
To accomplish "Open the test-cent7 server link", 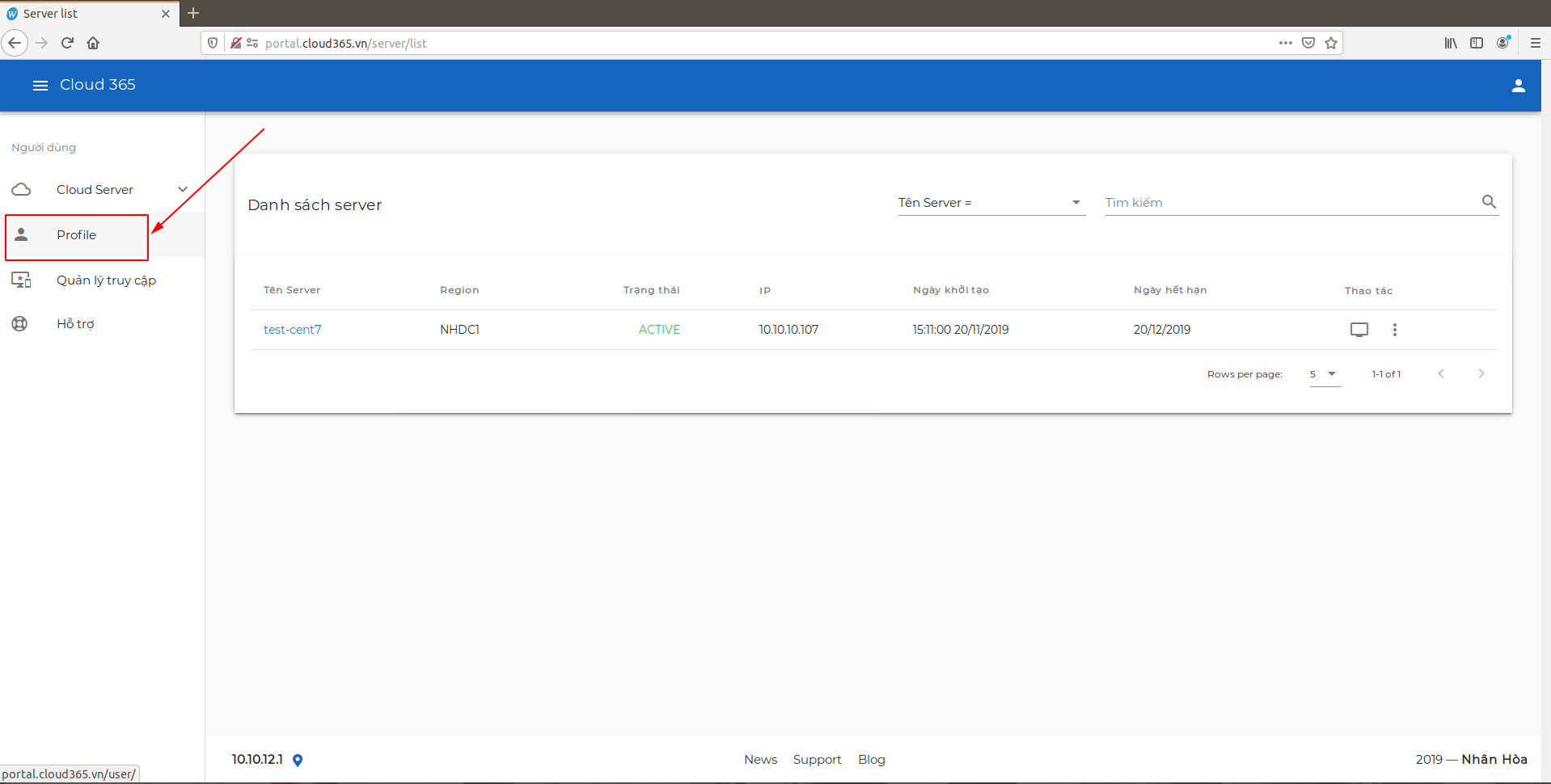I will [293, 330].
